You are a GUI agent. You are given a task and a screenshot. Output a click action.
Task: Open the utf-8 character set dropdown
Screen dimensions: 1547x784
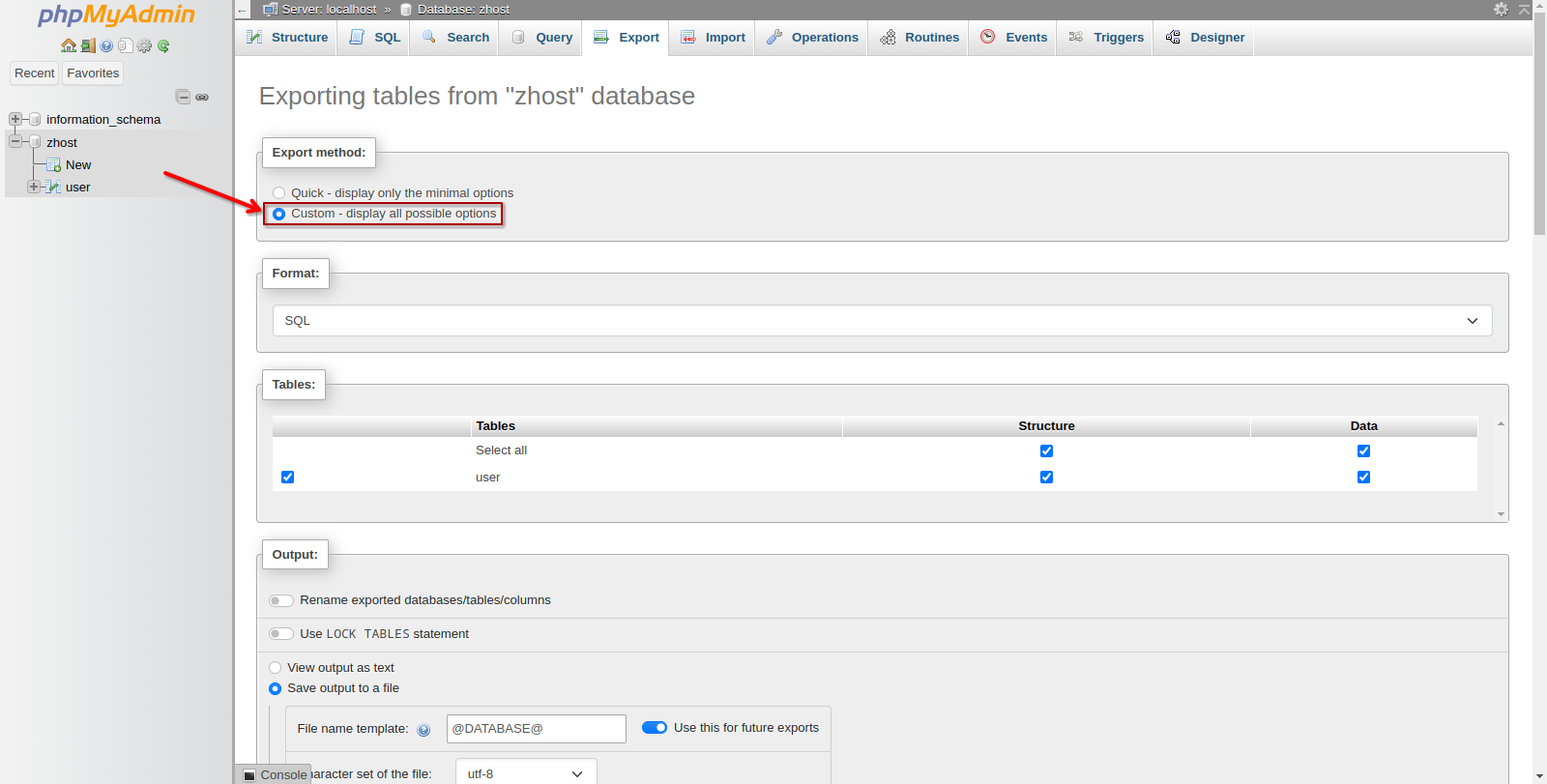pos(525,773)
